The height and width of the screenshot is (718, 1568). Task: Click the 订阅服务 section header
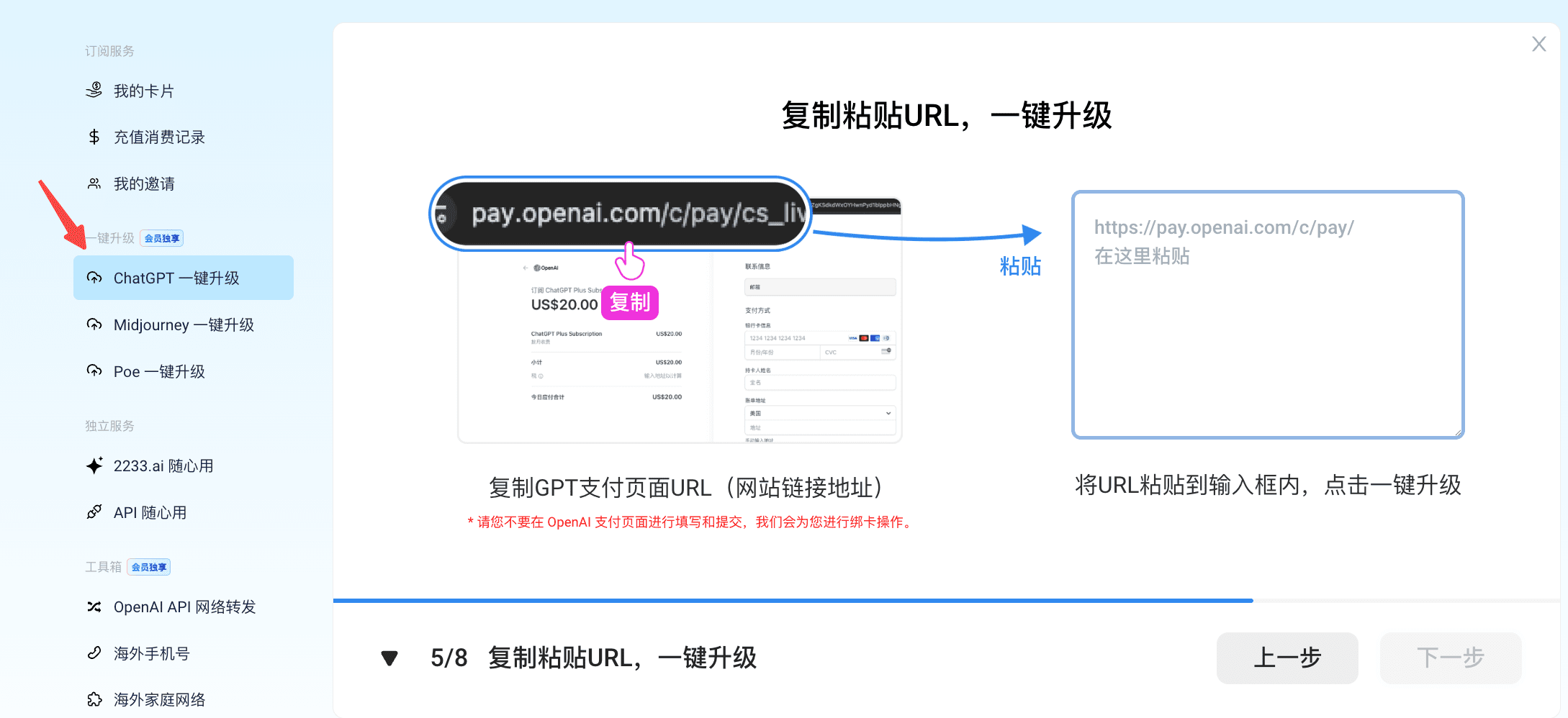pos(109,51)
